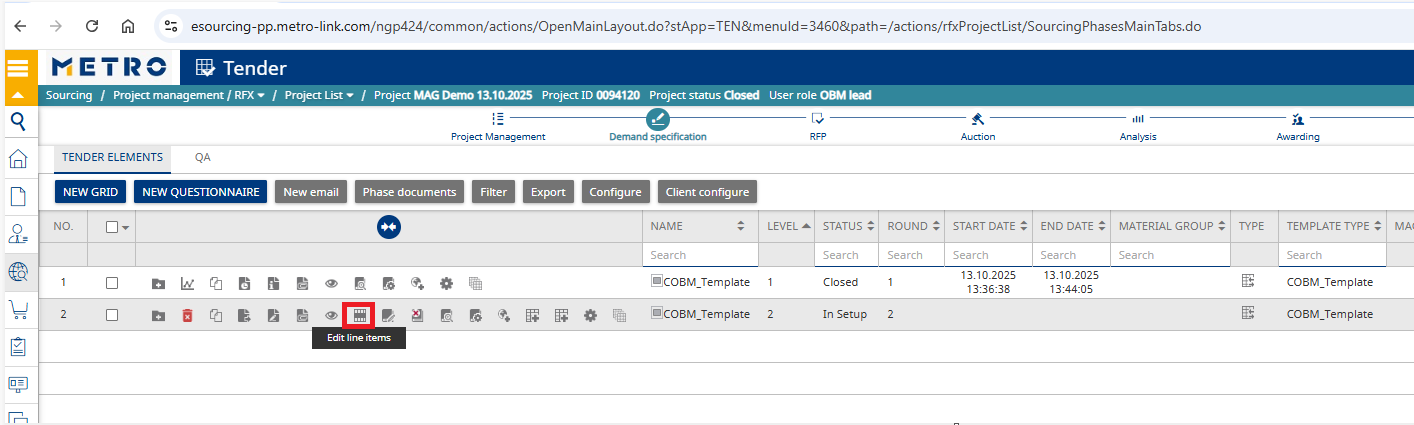Screen dimensions: 1414x425
Task: Click the Edit line items icon in row 2
Action: 359,315
